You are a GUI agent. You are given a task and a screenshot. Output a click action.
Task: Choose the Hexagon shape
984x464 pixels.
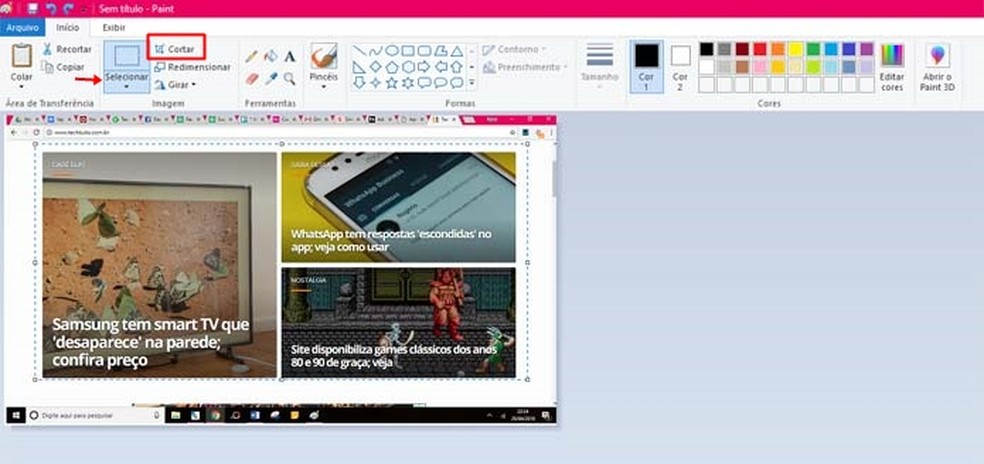pyautogui.click(x=408, y=67)
